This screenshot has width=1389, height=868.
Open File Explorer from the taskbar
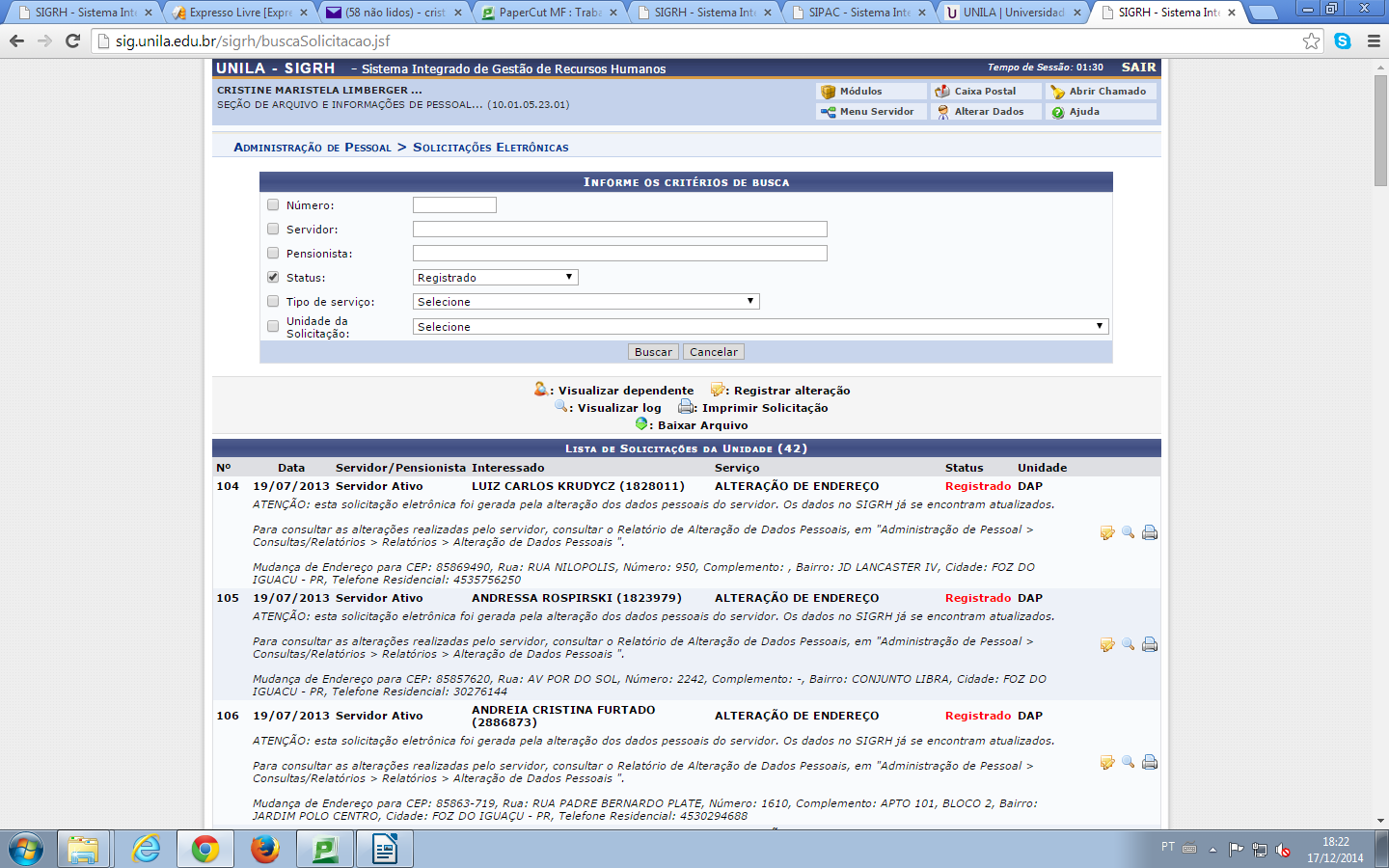click(83, 850)
